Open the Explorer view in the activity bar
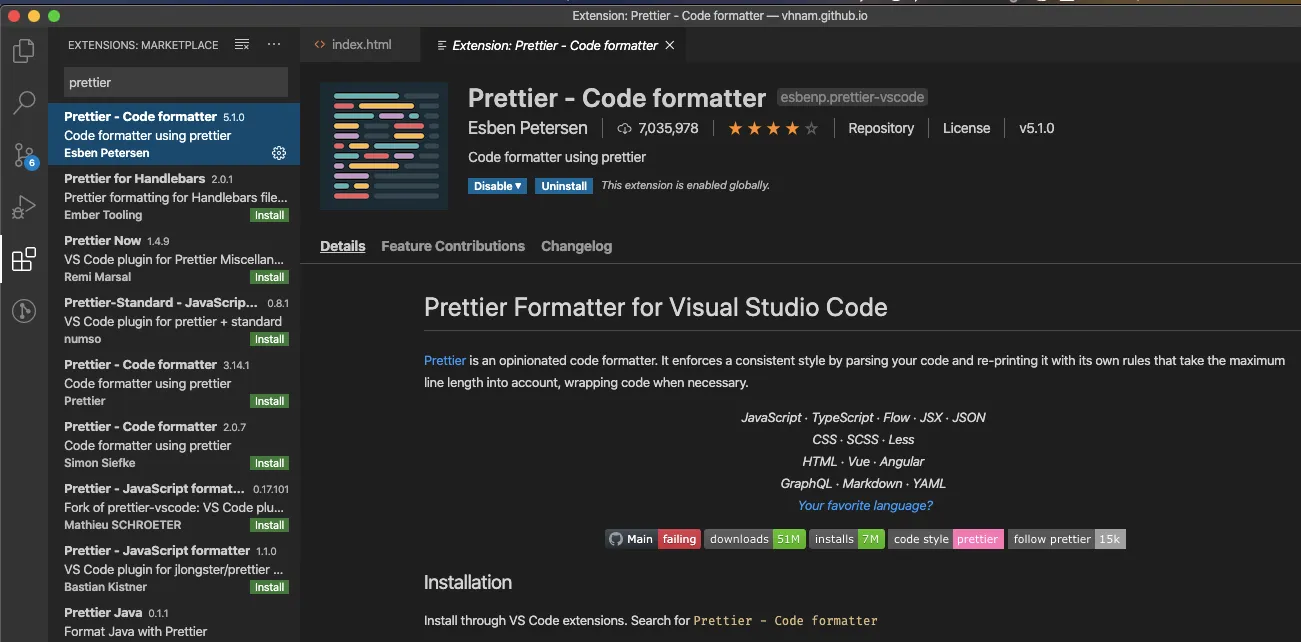This screenshot has height=642, width=1301. click(23, 51)
